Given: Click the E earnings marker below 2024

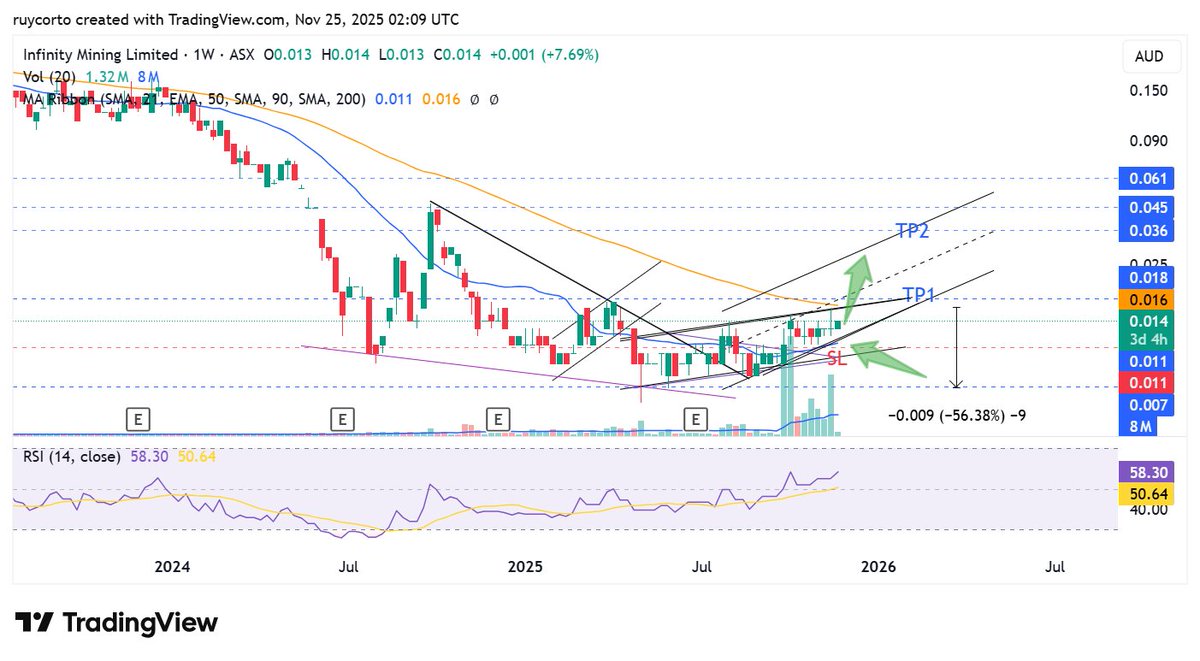Looking at the screenshot, I should pos(137,420).
